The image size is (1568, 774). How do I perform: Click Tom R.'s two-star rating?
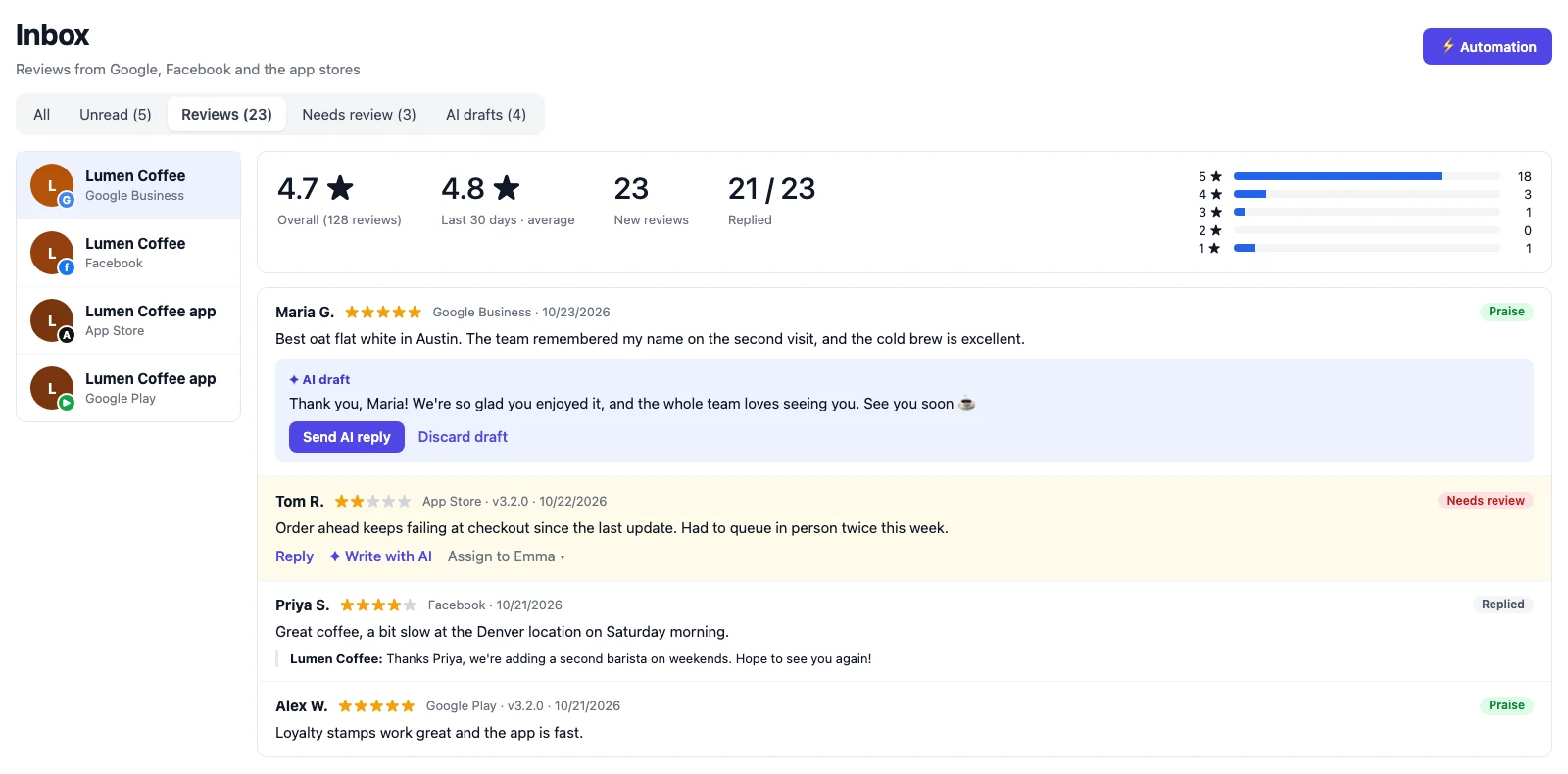tap(372, 502)
